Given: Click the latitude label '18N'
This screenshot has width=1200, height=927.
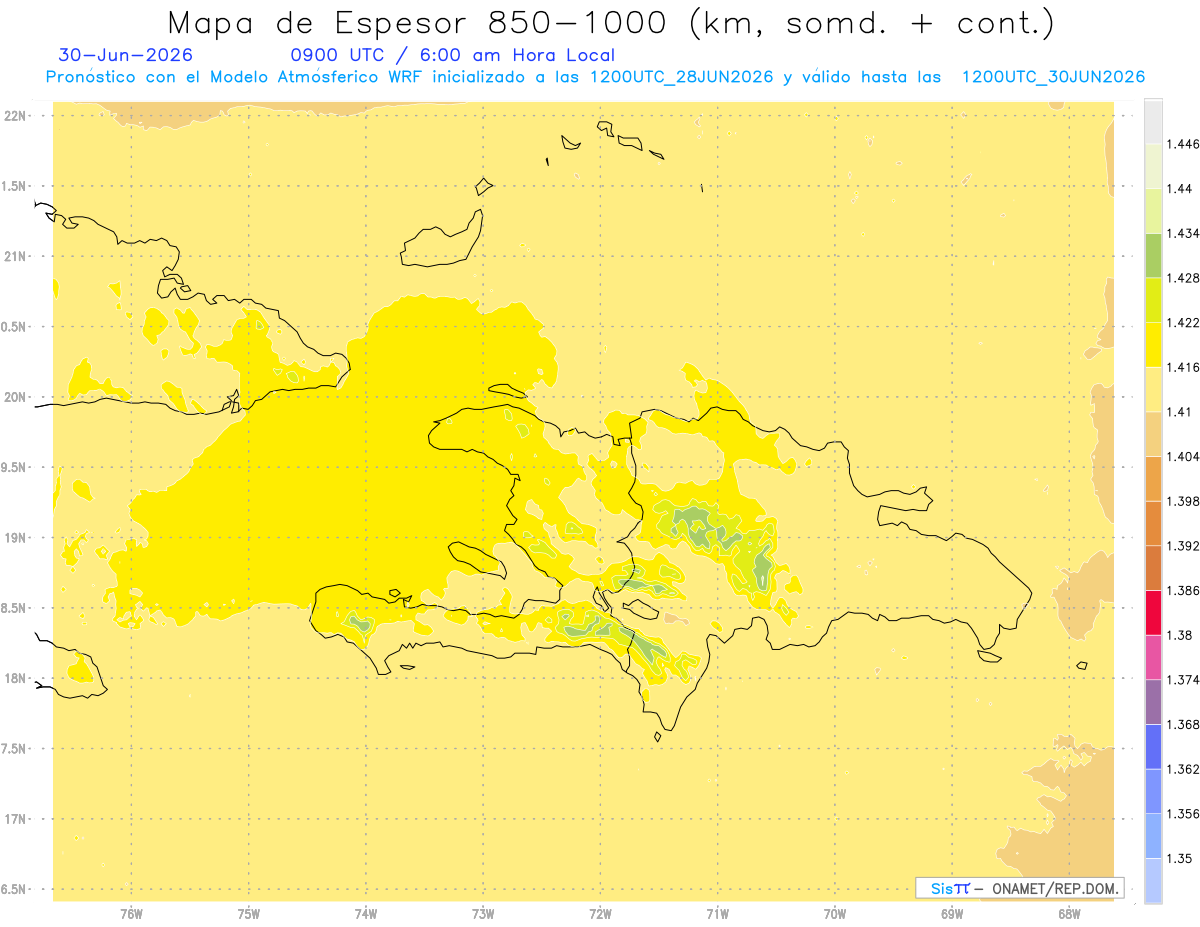Looking at the screenshot, I should (17, 679).
